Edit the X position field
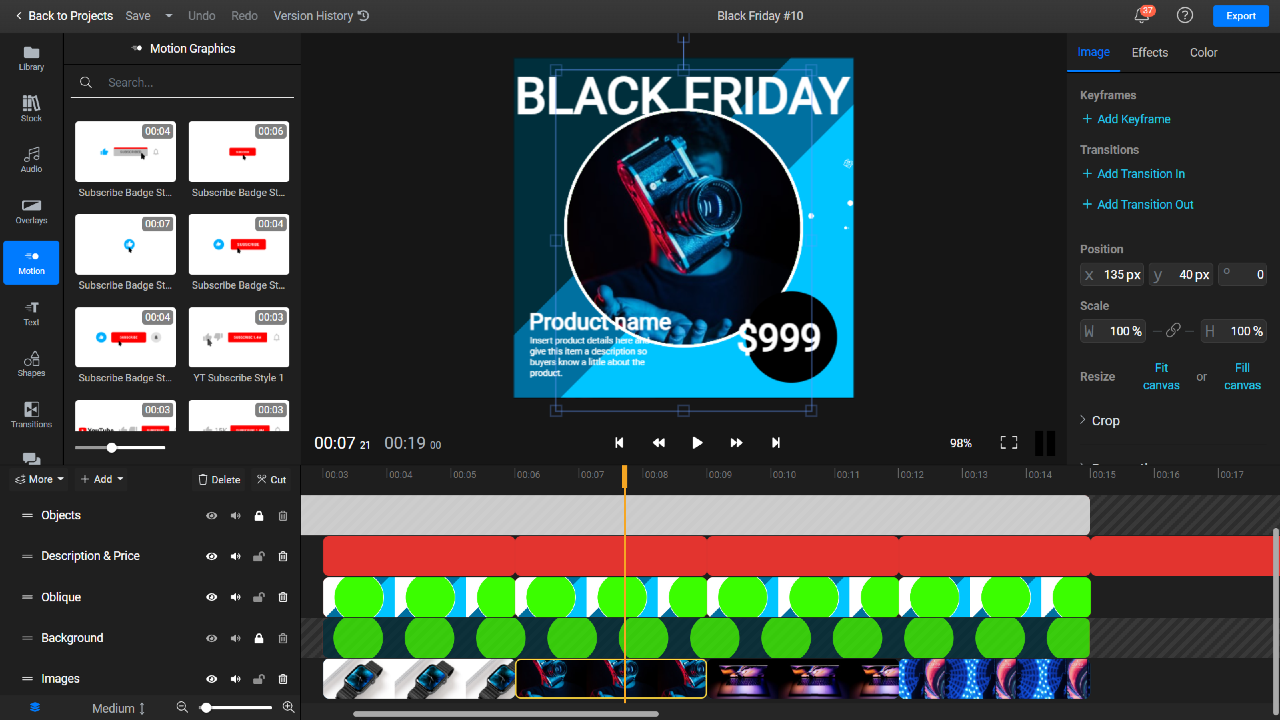The width and height of the screenshot is (1280, 720). point(1112,275)
